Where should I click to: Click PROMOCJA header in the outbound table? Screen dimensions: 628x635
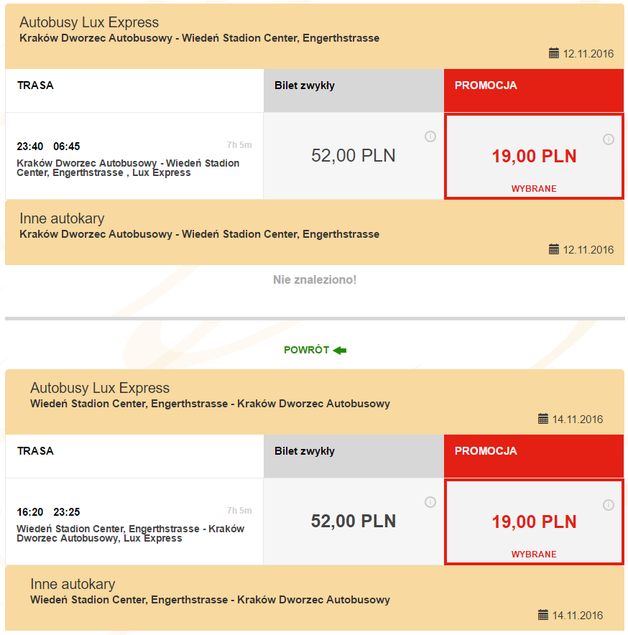click(486, 86)
